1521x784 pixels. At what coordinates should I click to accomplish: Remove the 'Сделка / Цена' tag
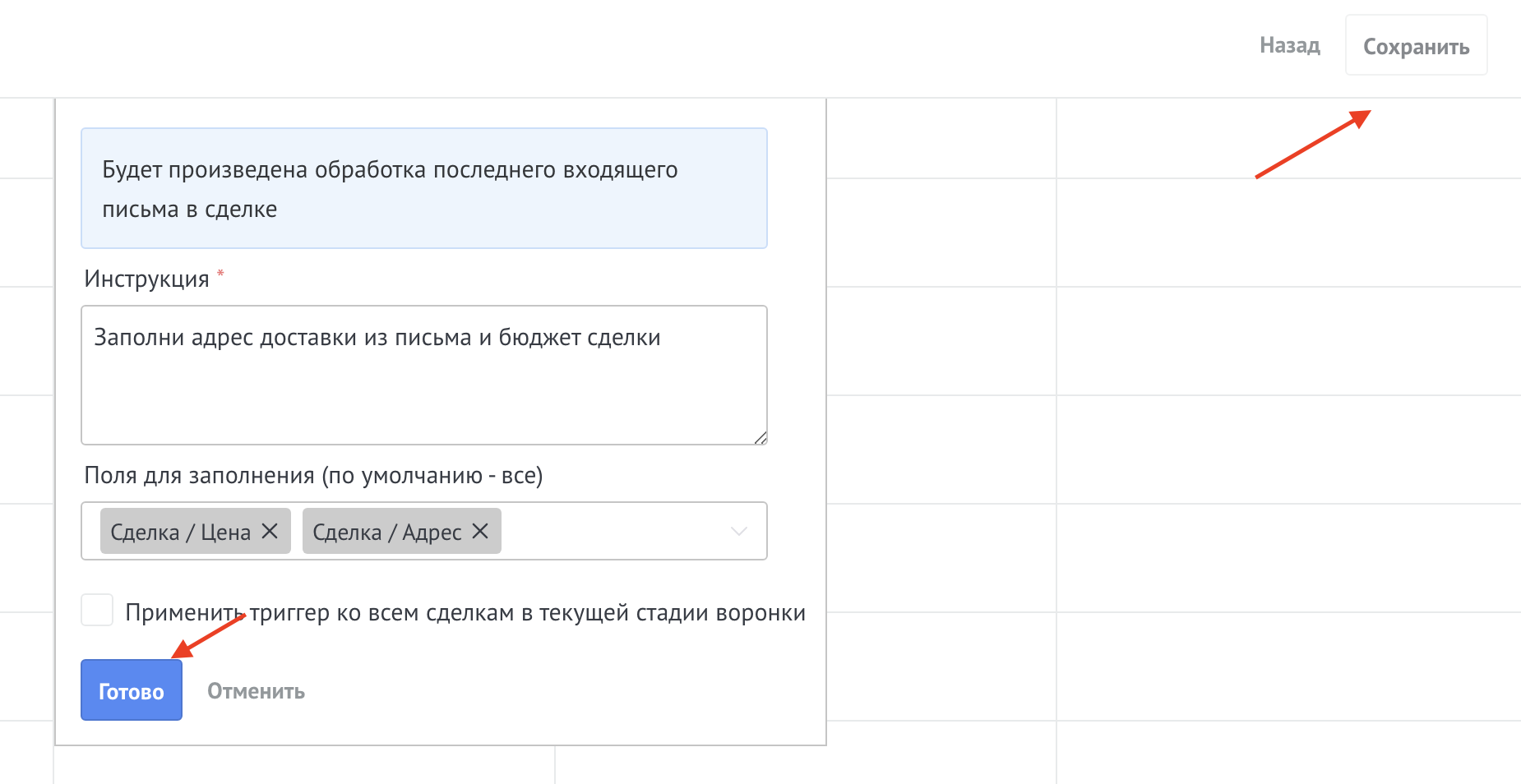click(270, 532)
